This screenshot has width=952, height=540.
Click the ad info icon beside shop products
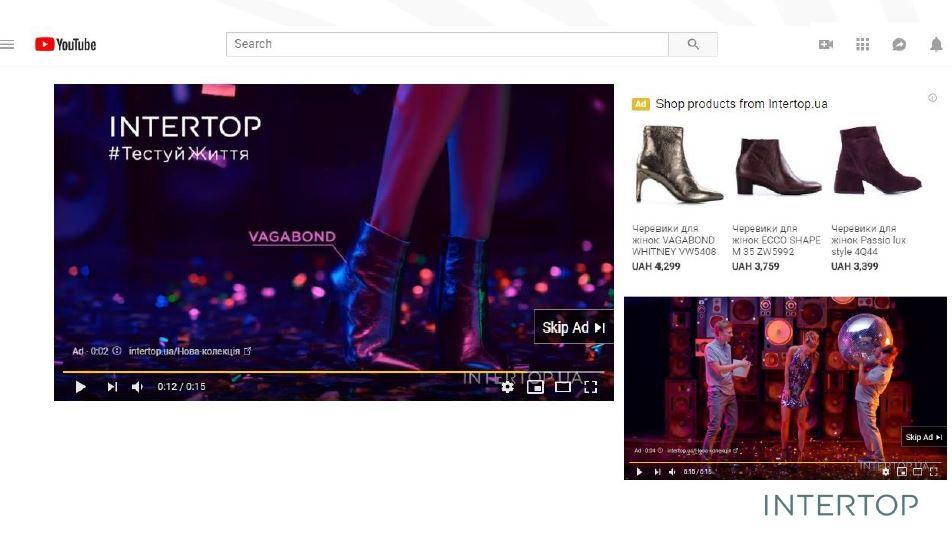(932, 98)
